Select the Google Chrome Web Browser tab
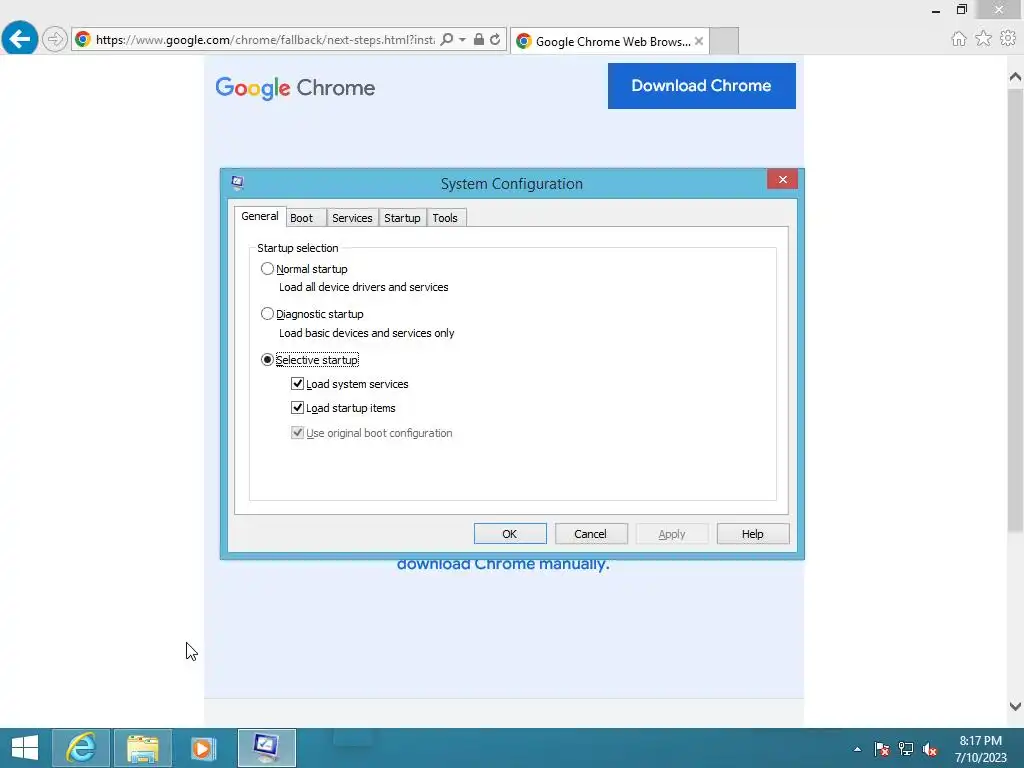1024x768 pixels. (610, 40)
